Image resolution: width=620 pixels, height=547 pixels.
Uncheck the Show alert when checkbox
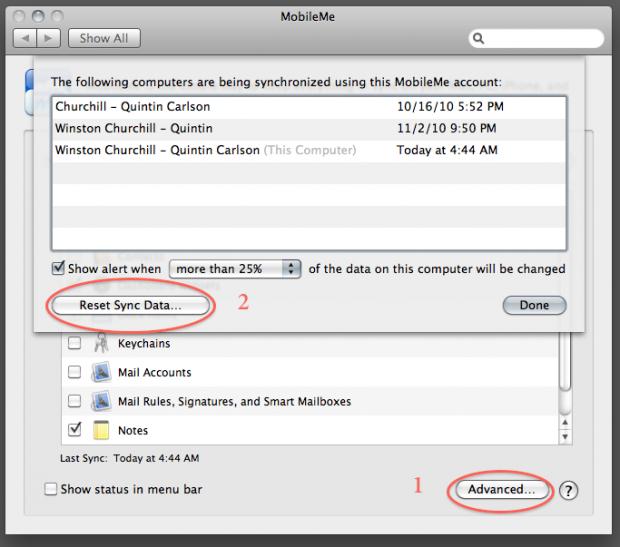coord(58,269)
